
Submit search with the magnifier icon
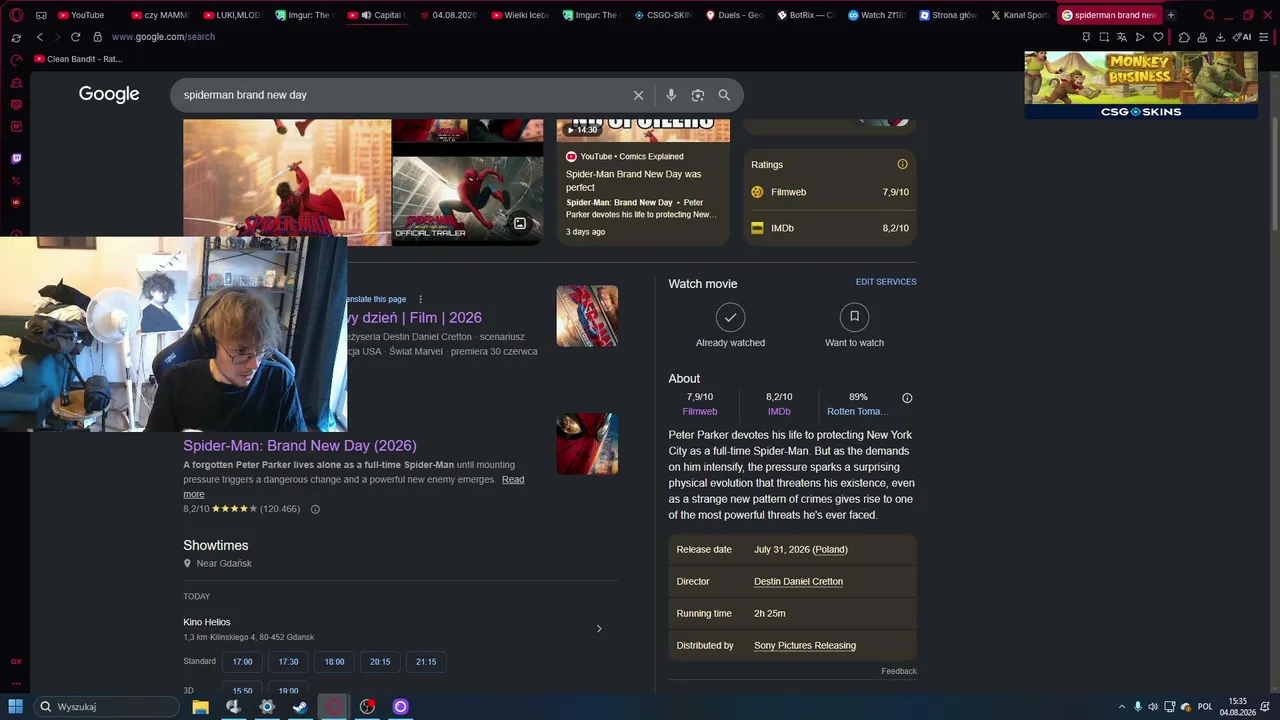(724, 95)
